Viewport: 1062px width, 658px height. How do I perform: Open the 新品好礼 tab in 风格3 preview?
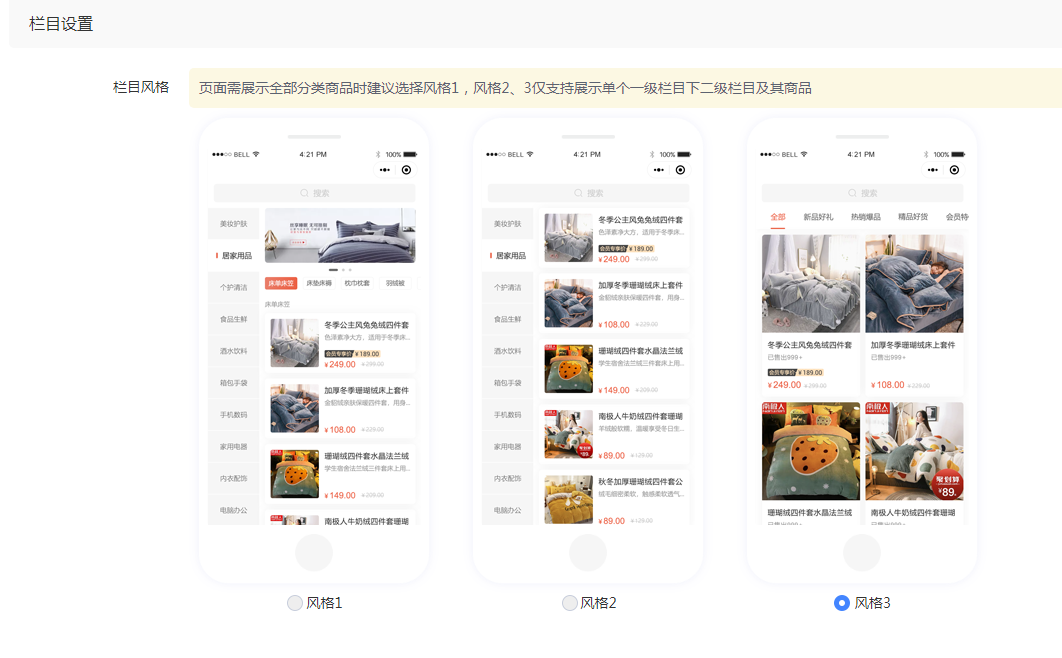(x=818, y=217)
